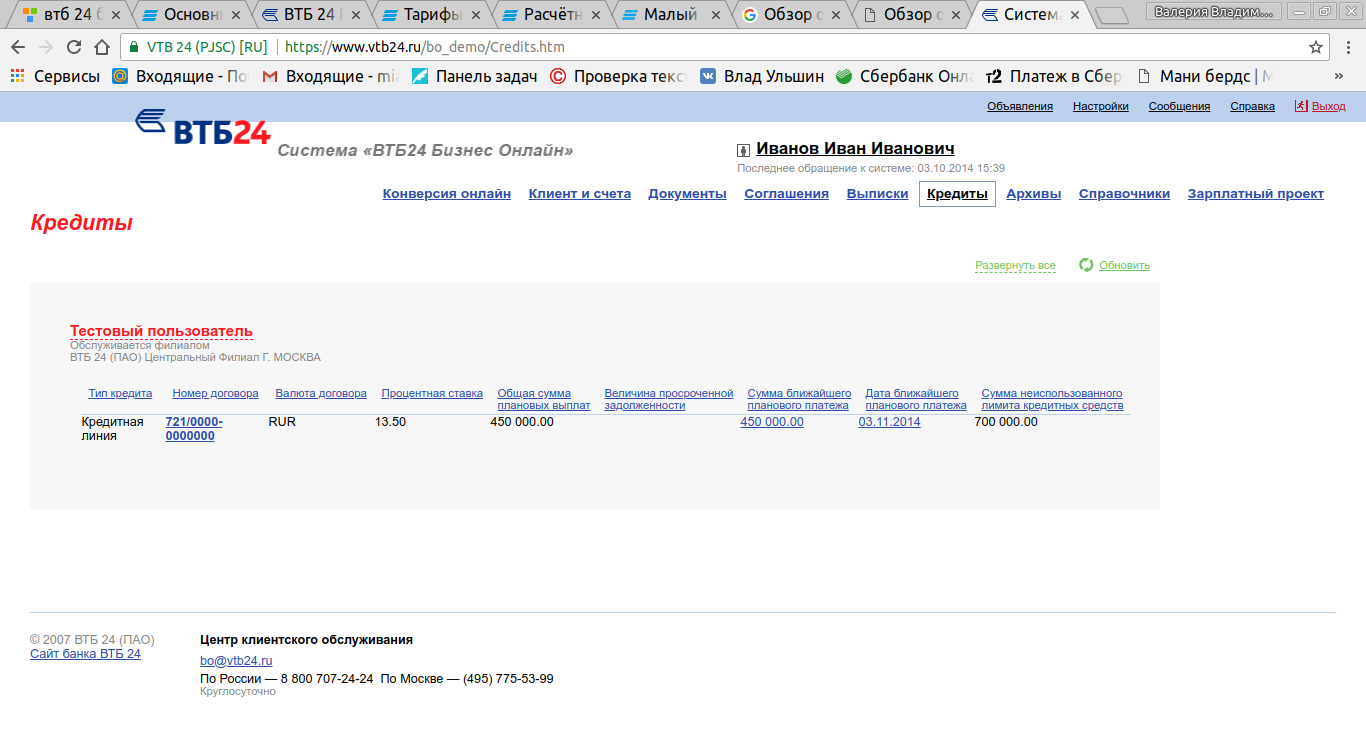Sort by the Тип кредита column
Screen dimensions: 1366x738
pos(120,393)
